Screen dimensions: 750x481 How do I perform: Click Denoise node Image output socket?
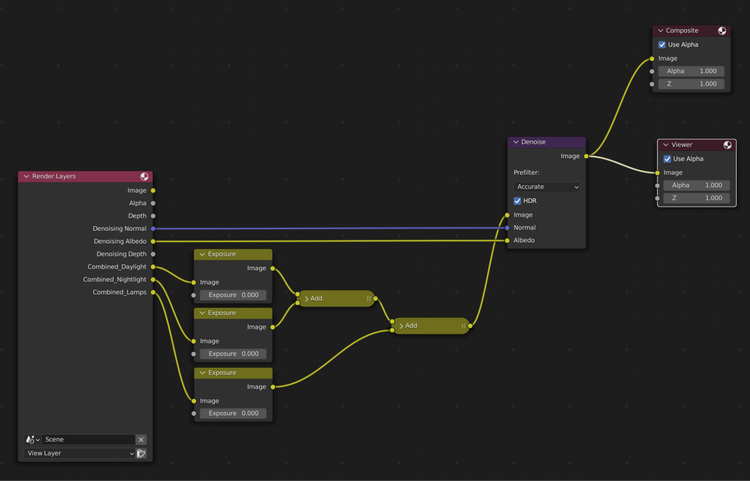point(586,156)
